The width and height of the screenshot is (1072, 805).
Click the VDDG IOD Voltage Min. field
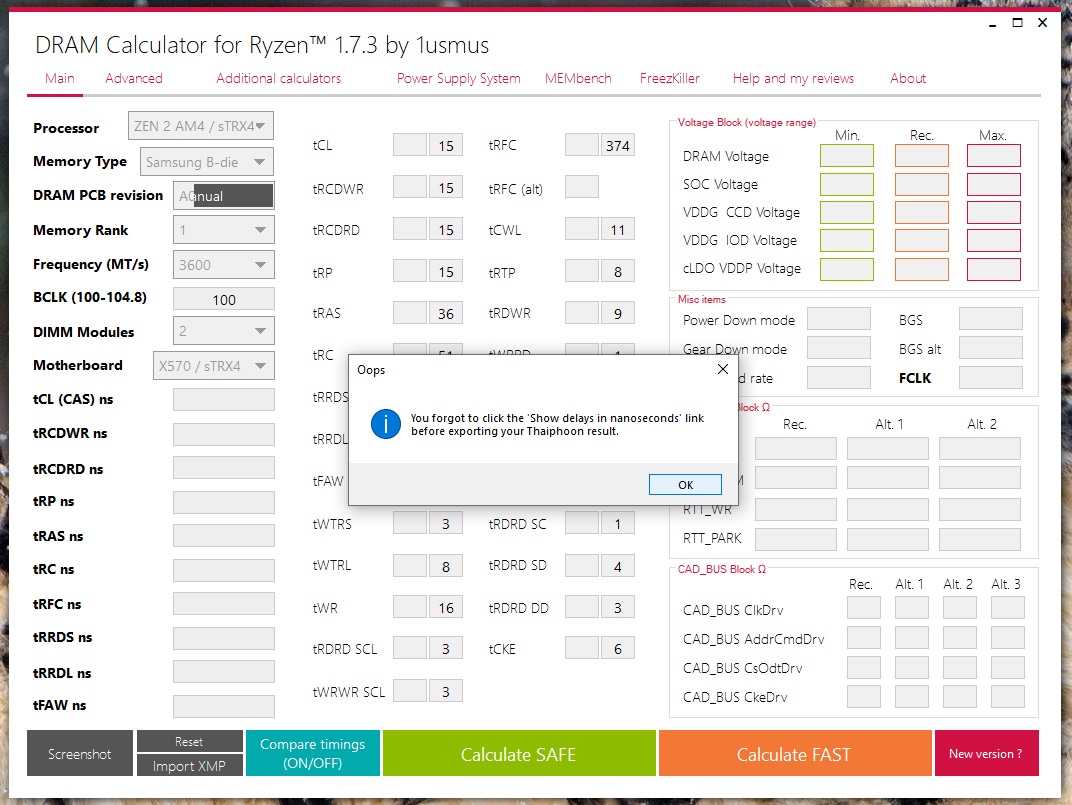click(847, 240)
